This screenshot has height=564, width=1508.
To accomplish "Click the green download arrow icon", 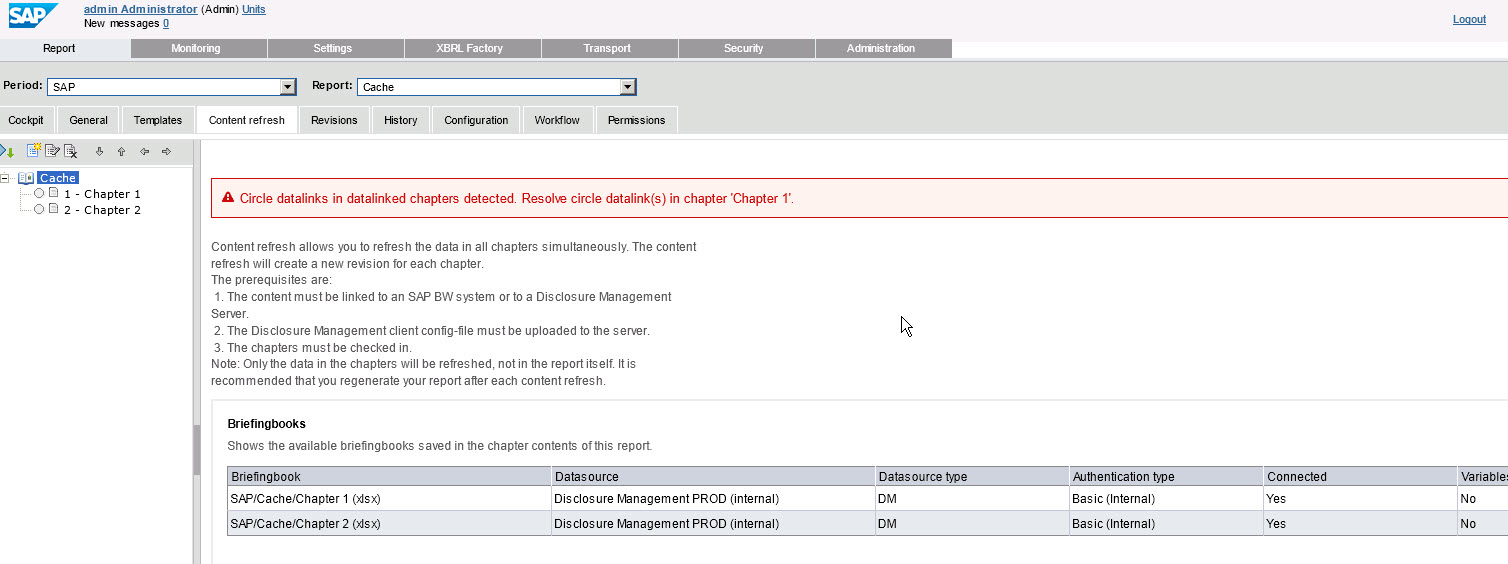I will pos(8,151).
